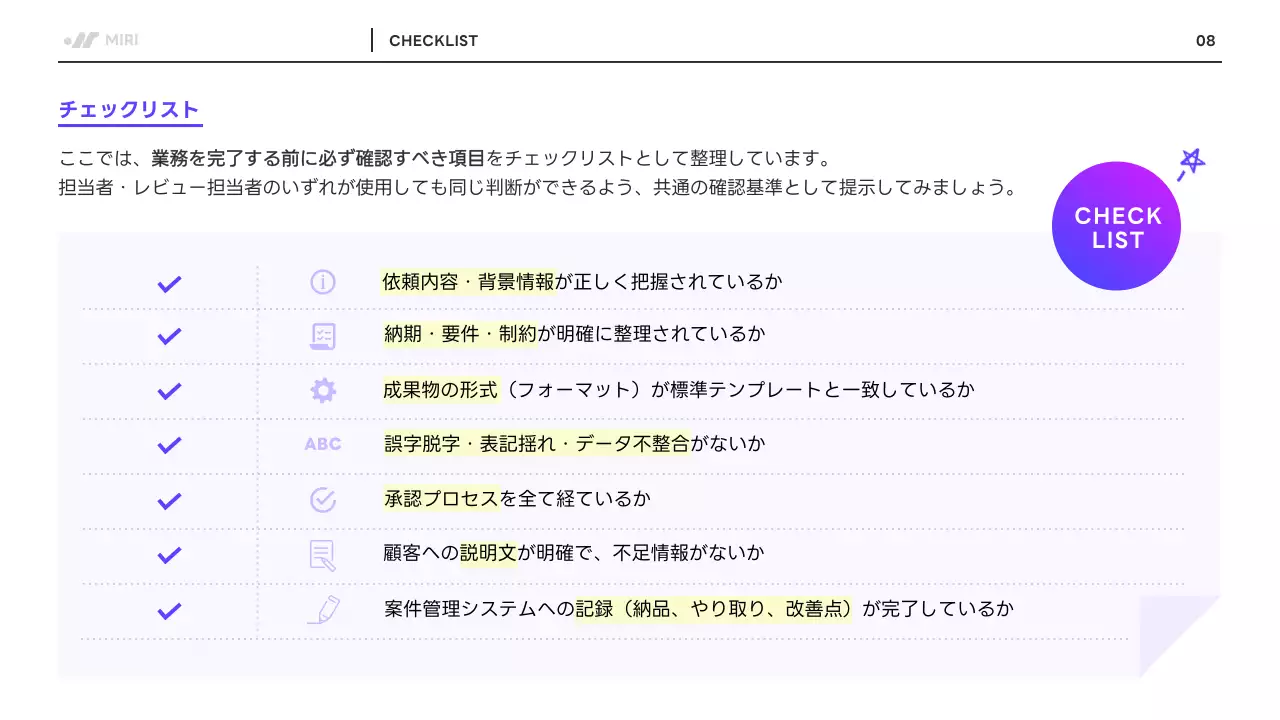Click the magic wand icon near CHECK LIST badge
1280x720 pixels.
(x=1192, y=160)
